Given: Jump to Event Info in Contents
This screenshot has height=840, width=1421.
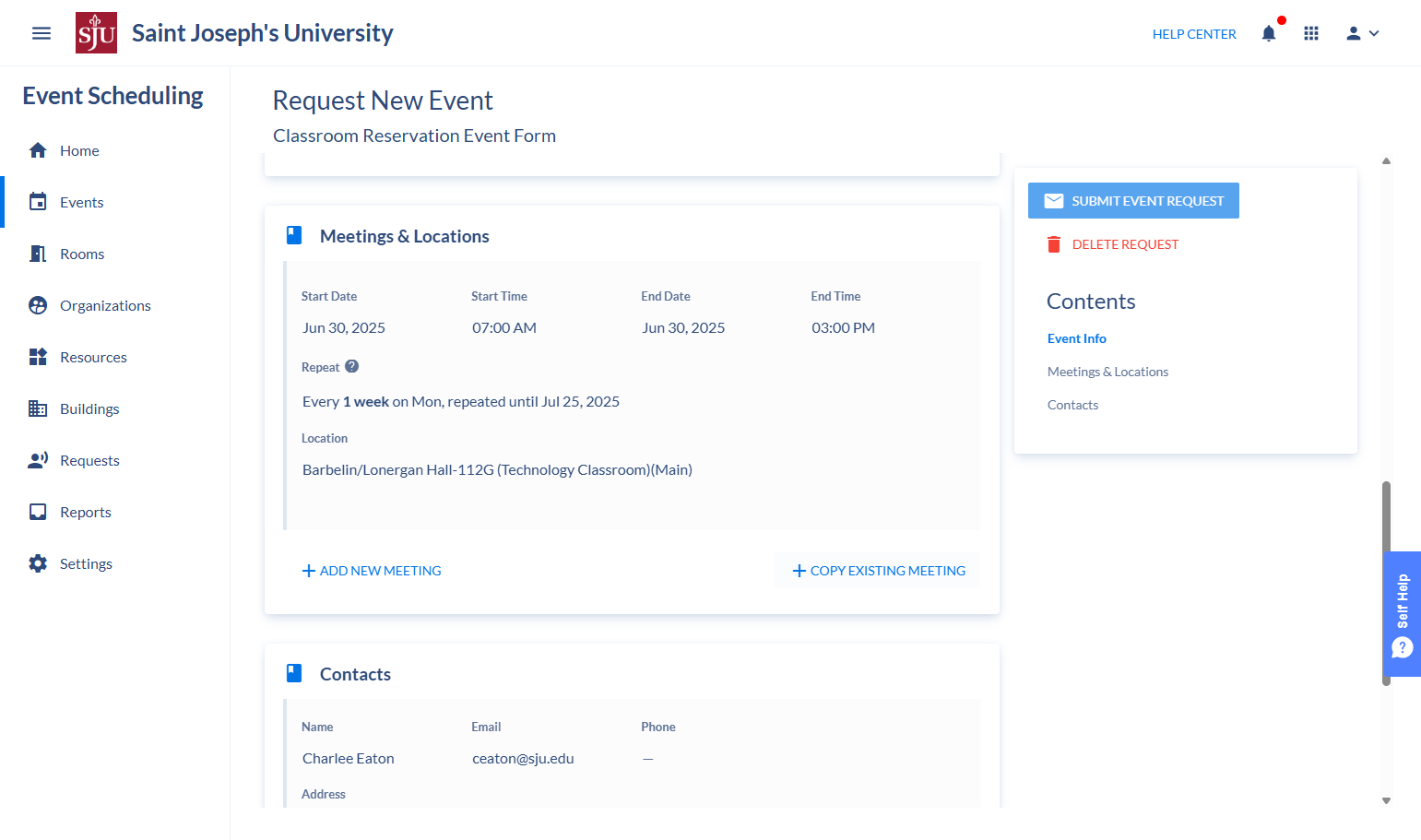Looking at the screenshot, I should click(x=1077, y=338).
